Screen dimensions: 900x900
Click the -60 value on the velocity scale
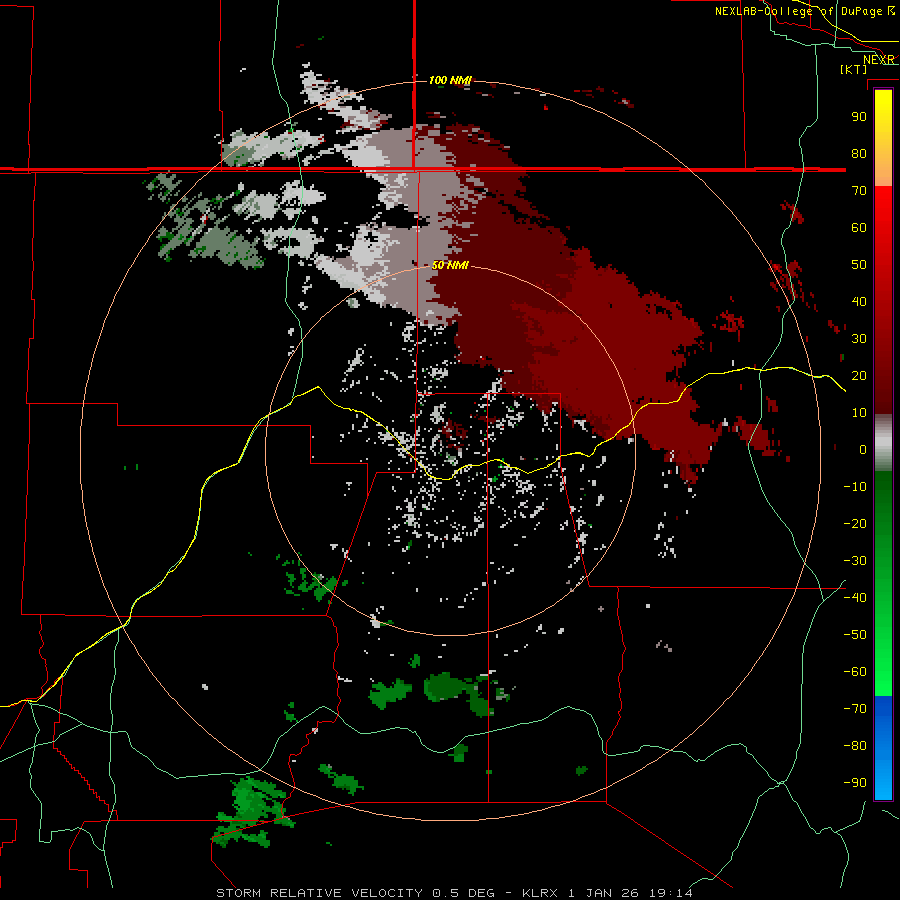[x=855, y=672]
